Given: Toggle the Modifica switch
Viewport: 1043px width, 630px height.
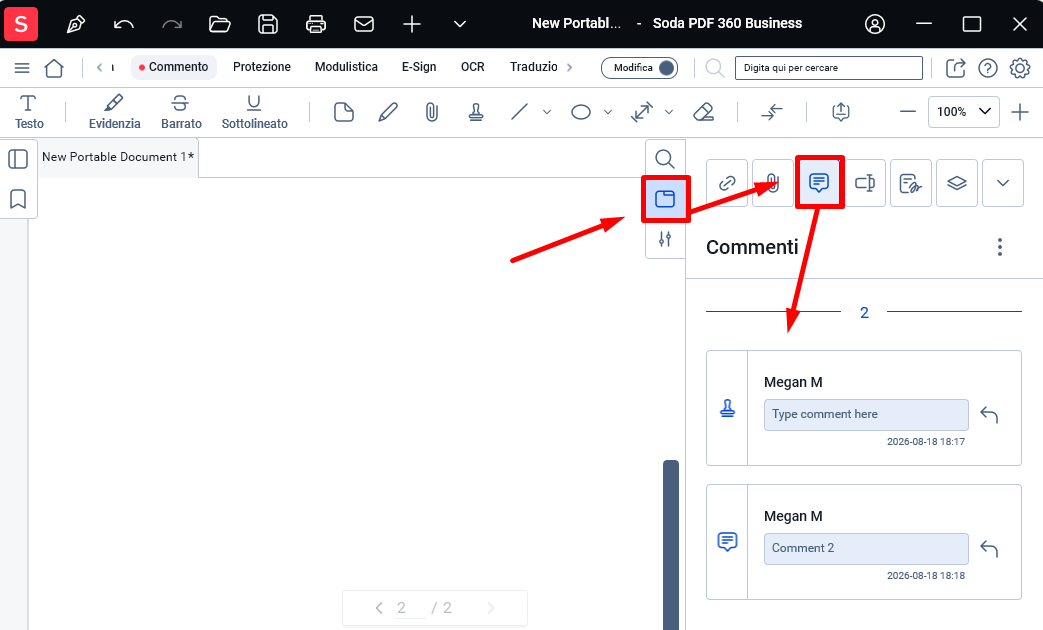Looking at the screenshot, I should click(639, 68).
